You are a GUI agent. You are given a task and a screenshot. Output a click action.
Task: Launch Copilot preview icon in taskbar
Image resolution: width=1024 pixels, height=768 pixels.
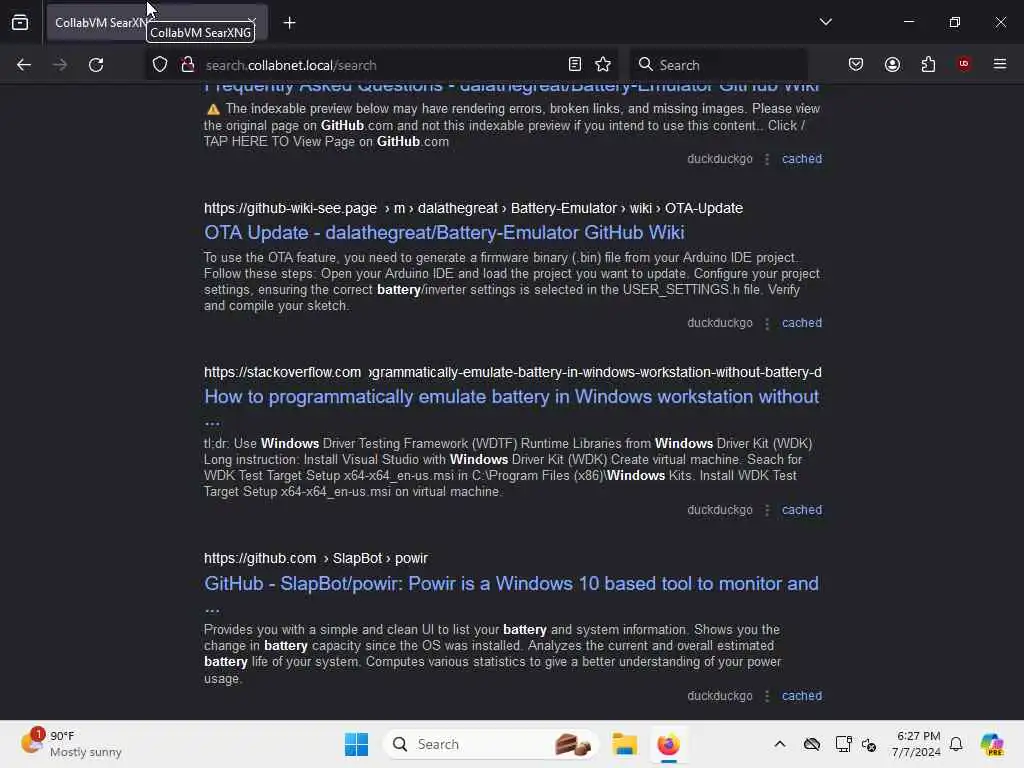point(992,744)
